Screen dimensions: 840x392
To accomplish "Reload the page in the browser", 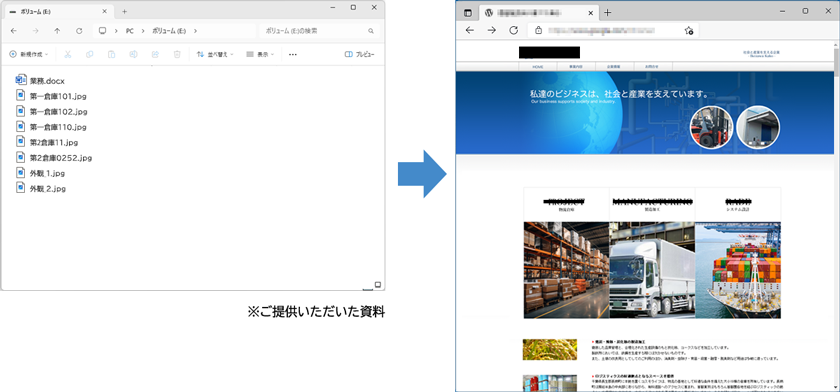I will click(x=513, y=30).
